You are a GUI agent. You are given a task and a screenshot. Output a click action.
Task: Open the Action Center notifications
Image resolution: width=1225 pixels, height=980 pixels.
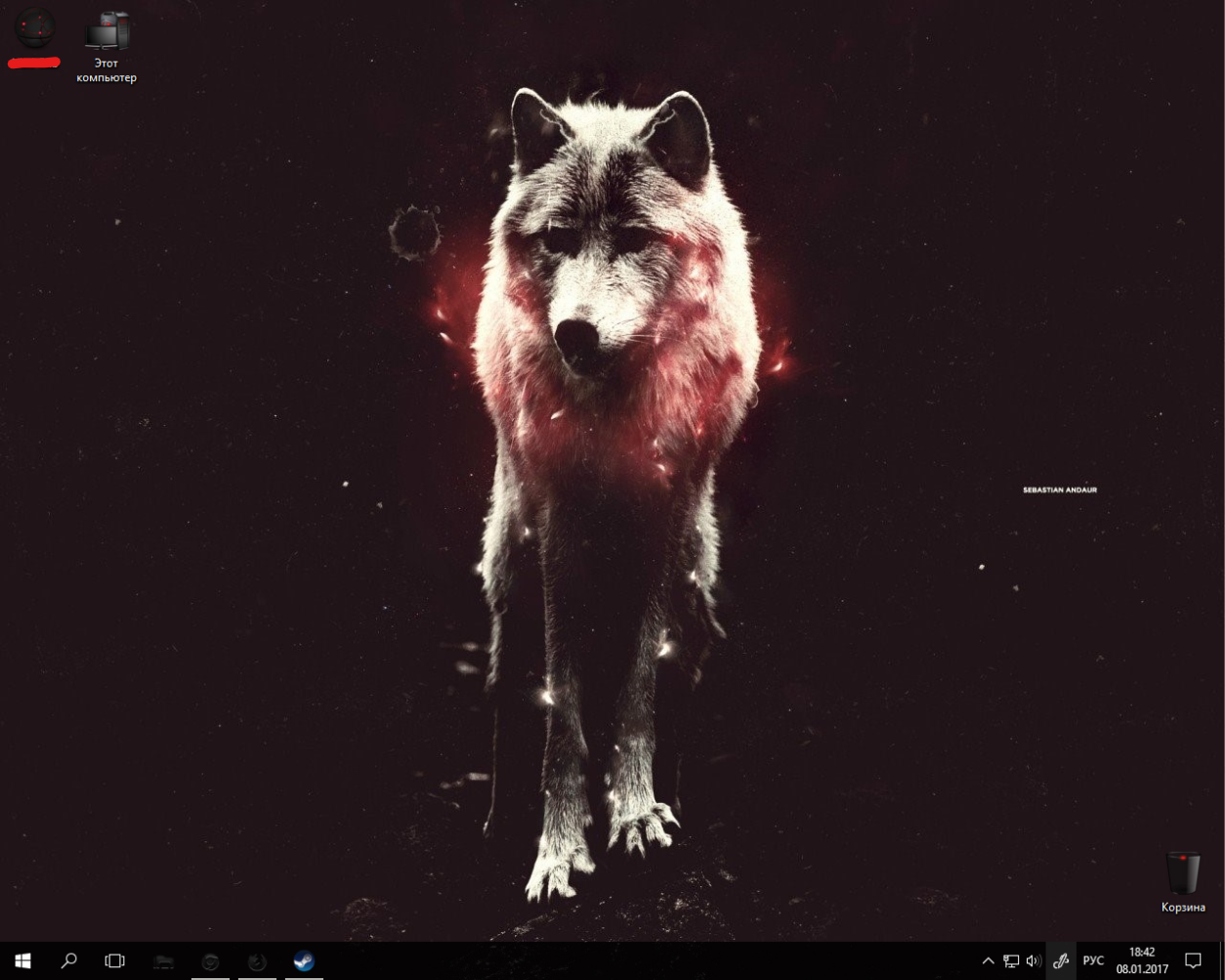tap(1193, 961)
